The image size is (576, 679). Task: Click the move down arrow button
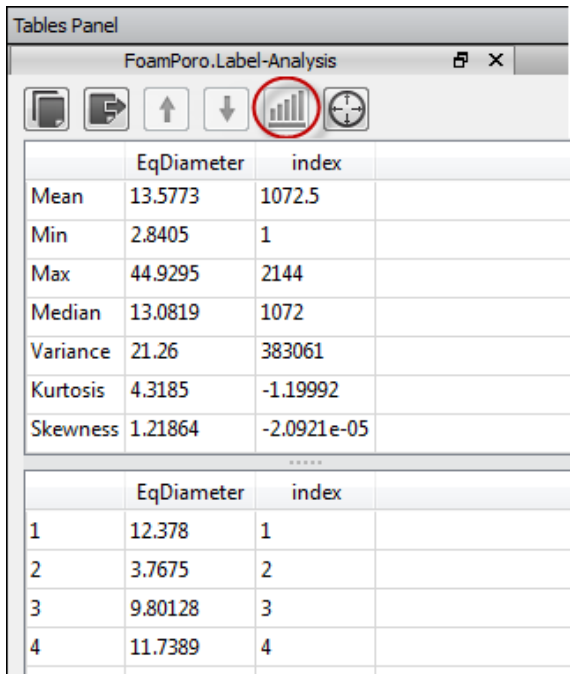click(226, 109)
